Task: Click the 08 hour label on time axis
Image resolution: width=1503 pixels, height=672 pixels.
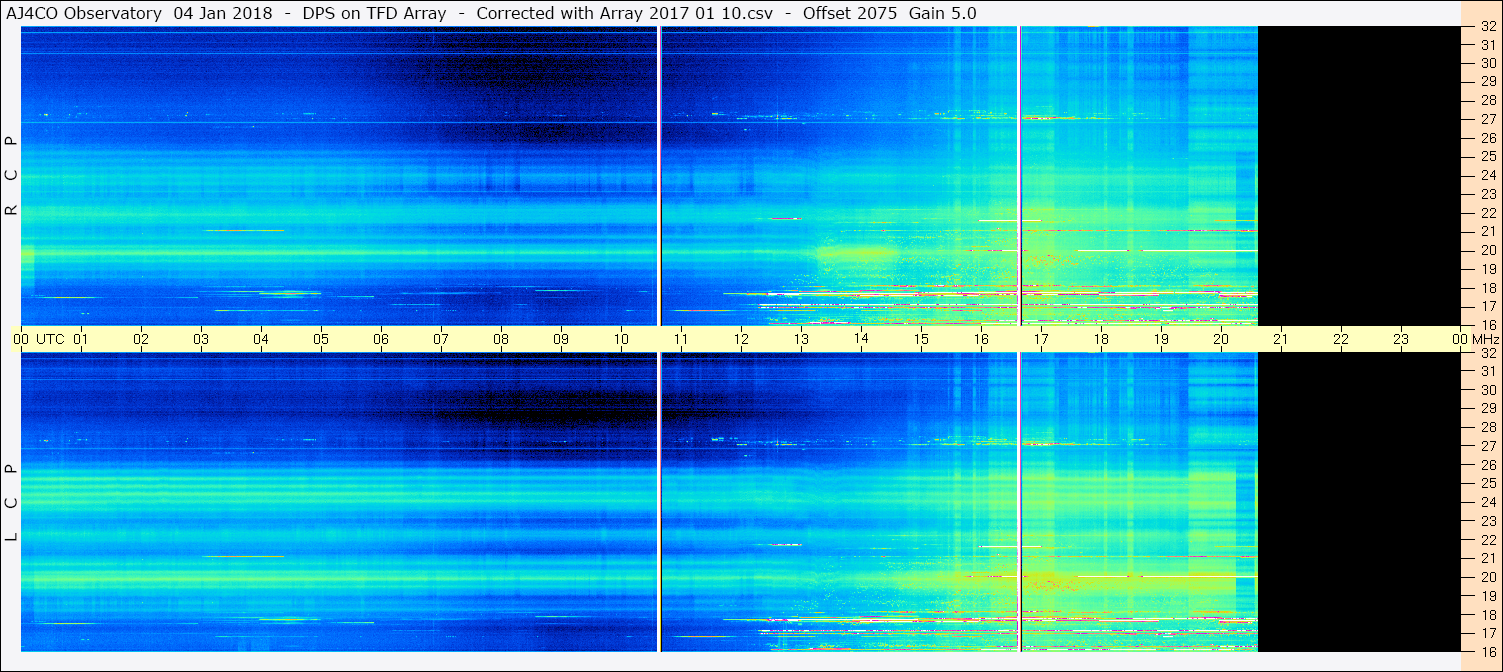Action: click(501, 339)
